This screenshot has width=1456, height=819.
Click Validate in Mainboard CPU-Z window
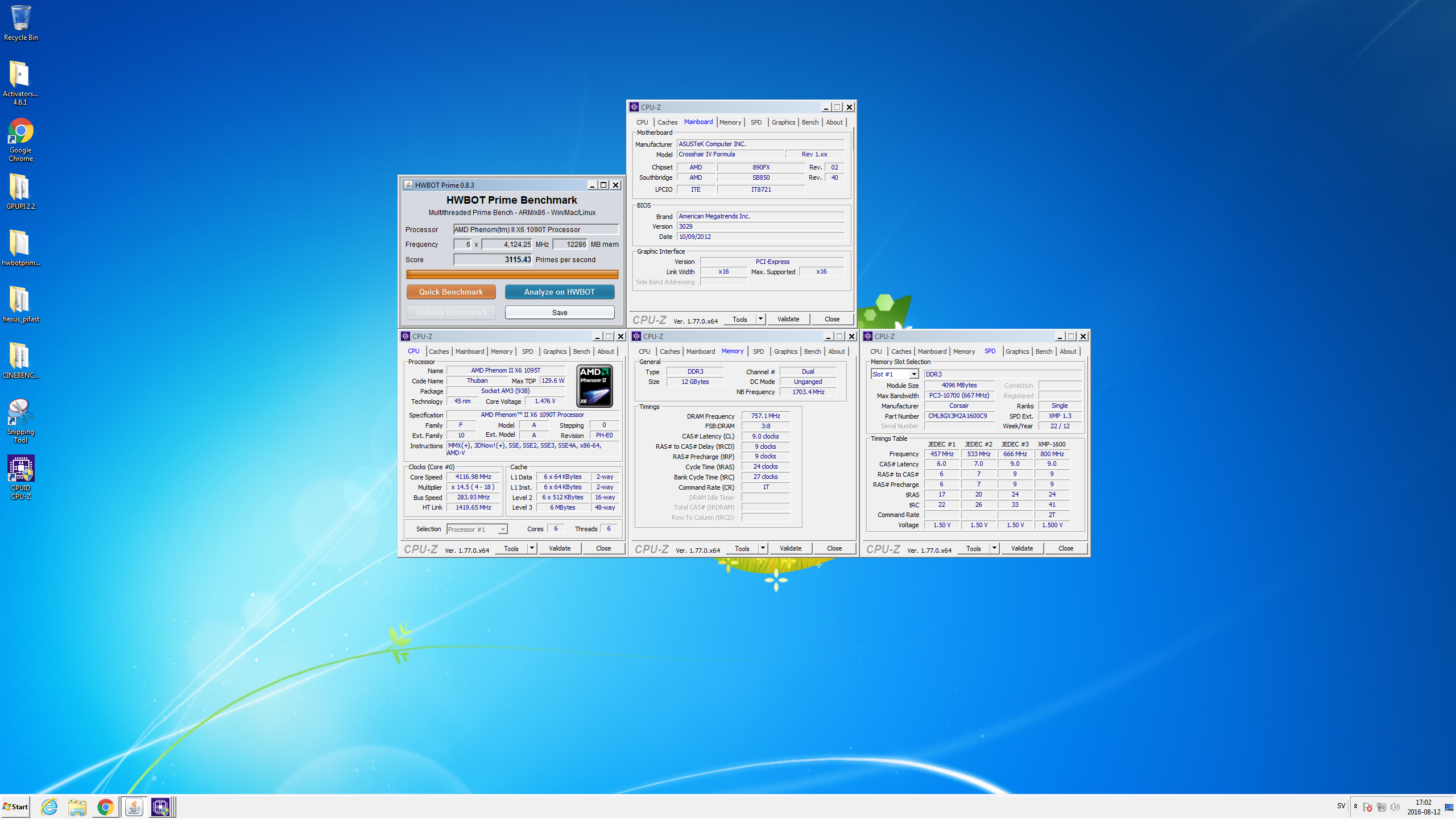[788, 319]
